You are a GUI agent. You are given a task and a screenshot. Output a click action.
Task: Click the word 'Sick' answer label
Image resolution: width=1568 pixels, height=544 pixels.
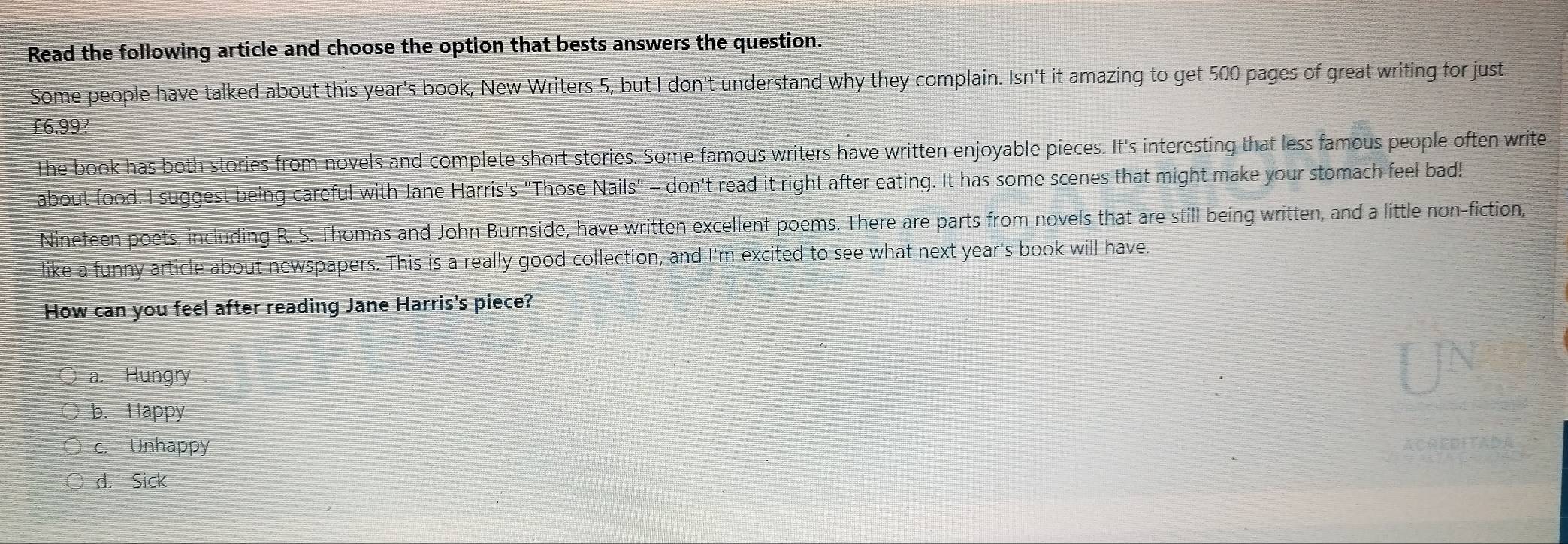point(149,481)
